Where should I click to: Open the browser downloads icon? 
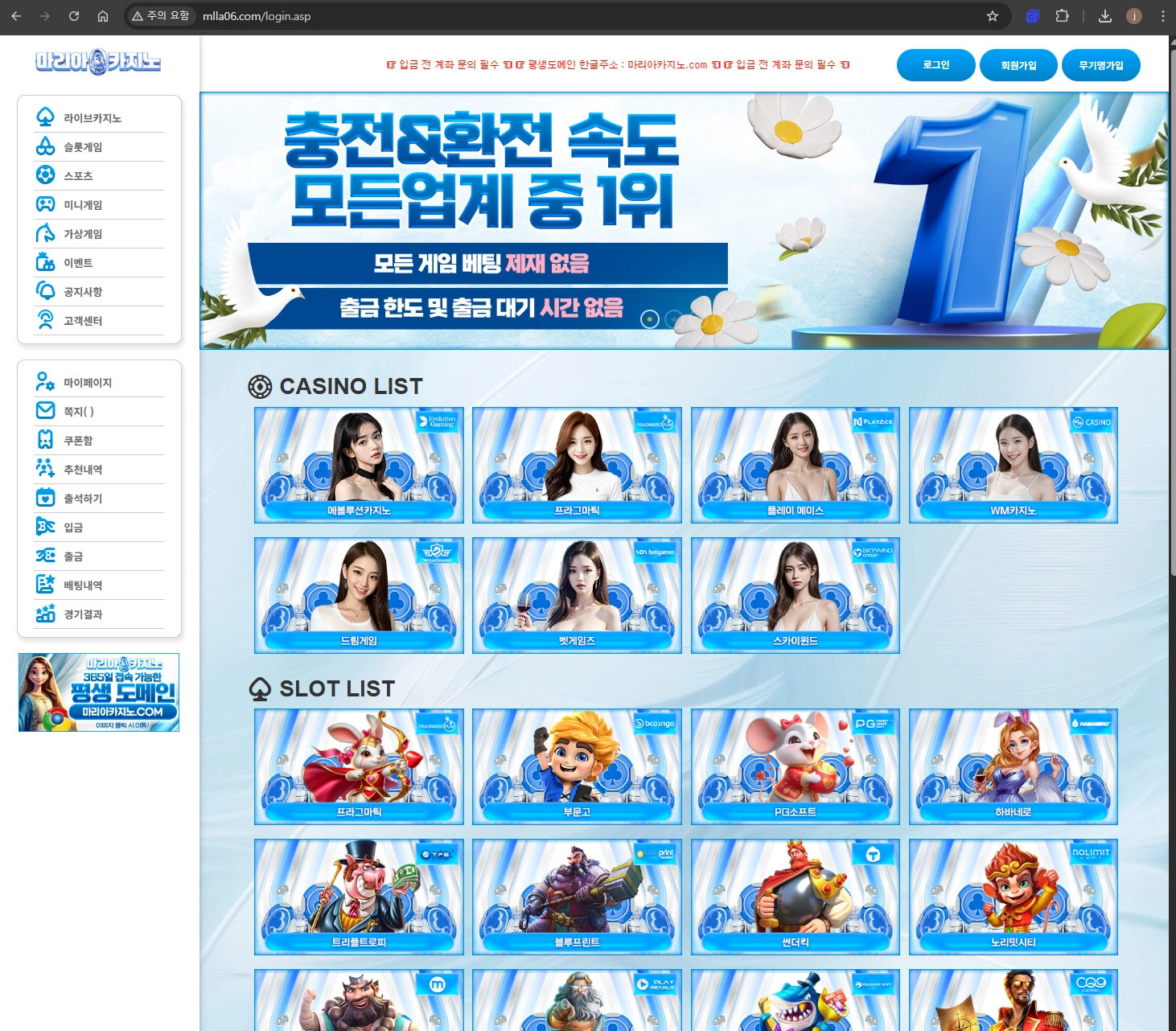point(1105,16)
